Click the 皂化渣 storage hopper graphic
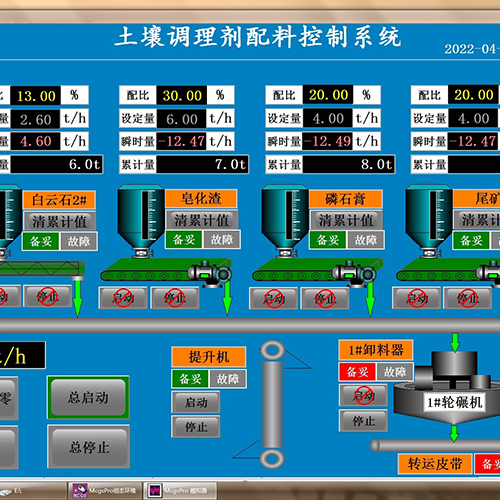This screenshot has width=500, height=500. coord(141,221)
